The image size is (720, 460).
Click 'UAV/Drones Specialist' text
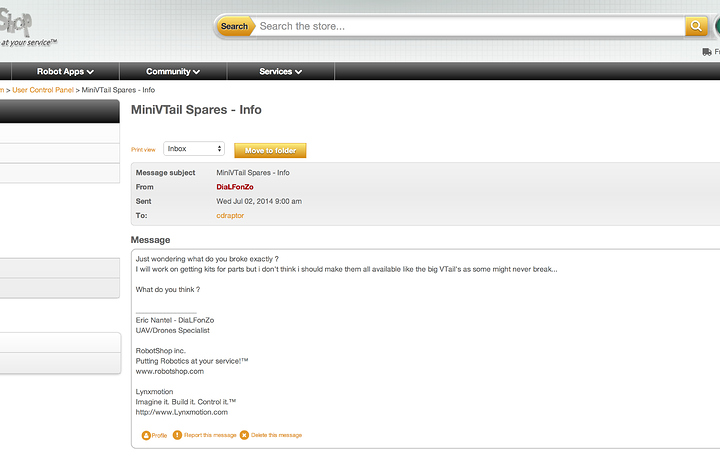coord(172,330)
